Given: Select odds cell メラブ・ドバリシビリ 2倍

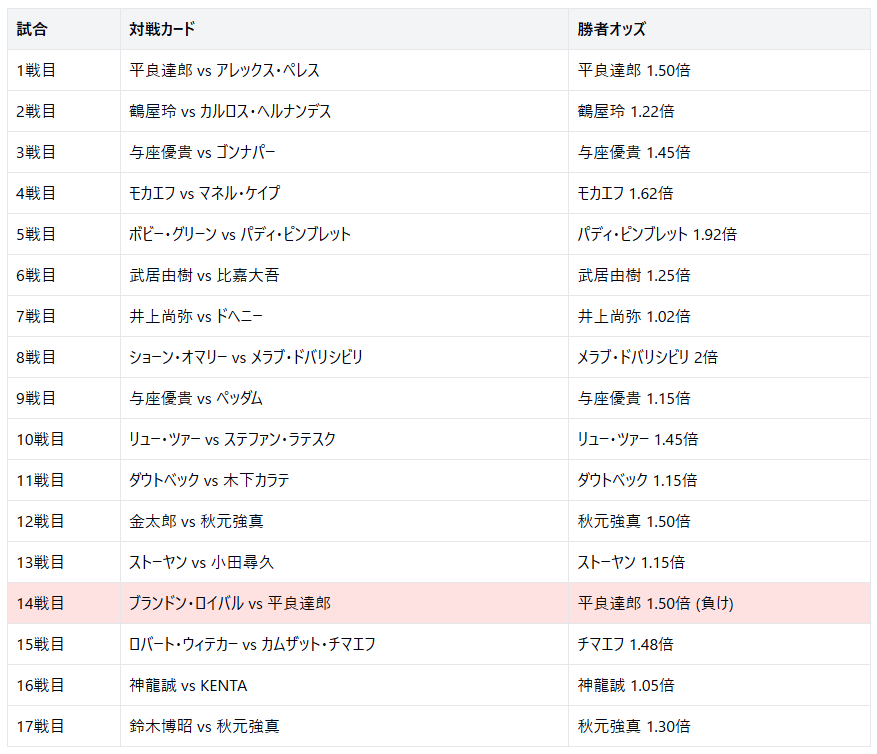Looking at the screenshot, I should coord(647,357).
